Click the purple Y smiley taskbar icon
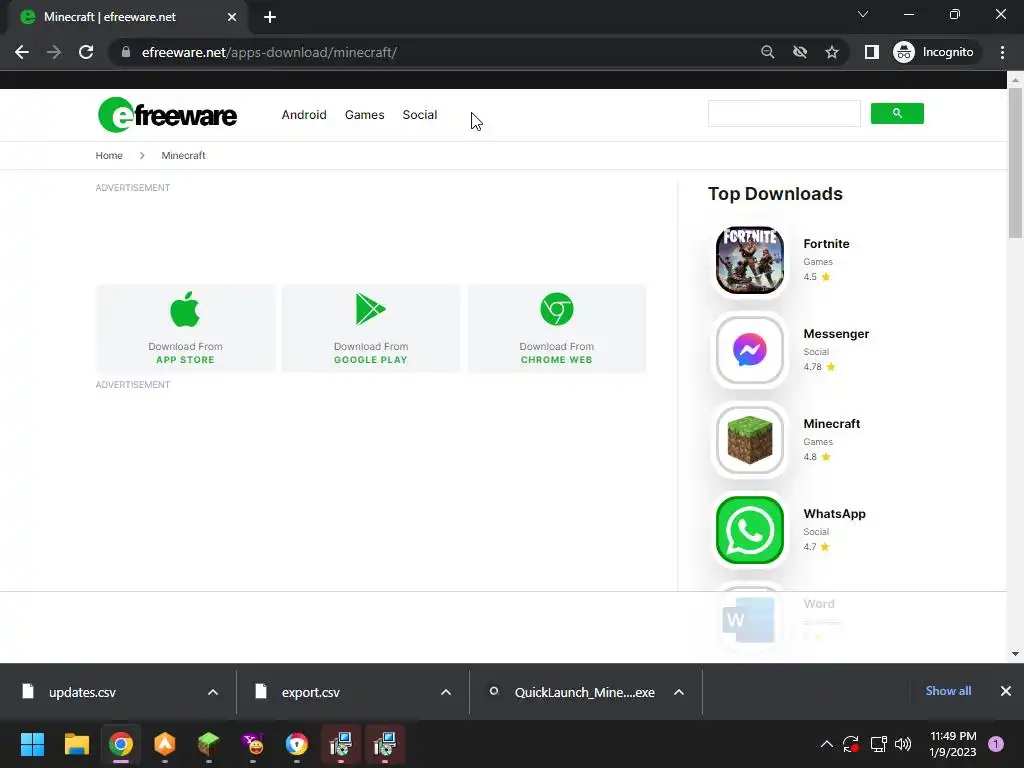 (253, 744)
